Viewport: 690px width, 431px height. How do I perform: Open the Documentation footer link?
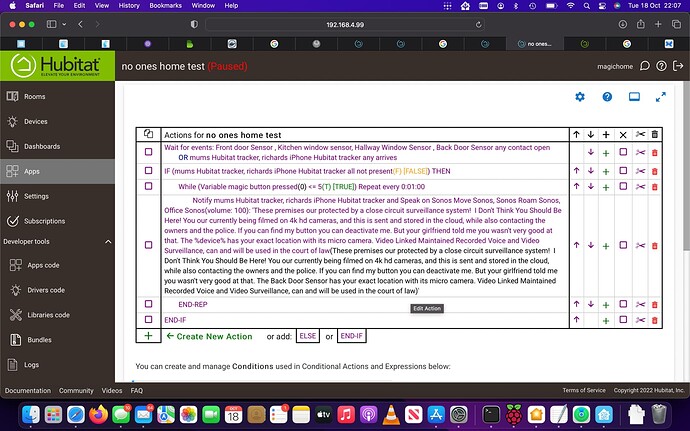tap(27, 390)
